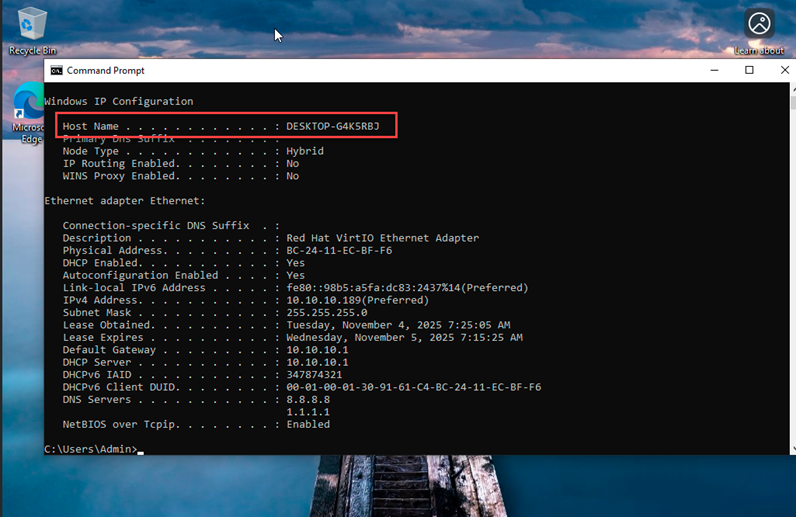Viewport: 796px width, 517px height.
Task: Click the Learn about this picture icon
Action: point(760,26)
